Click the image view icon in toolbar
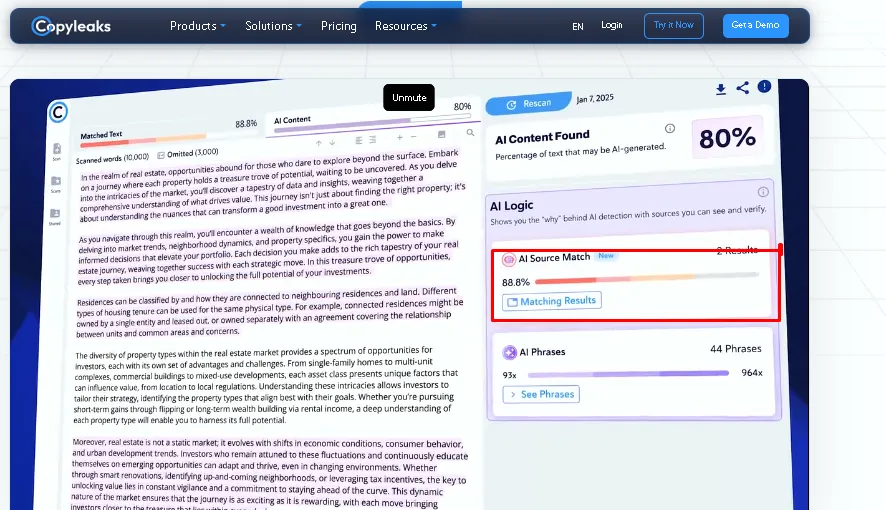The width and height of the screenshot is (886, 510). click(x=442, y=134)
